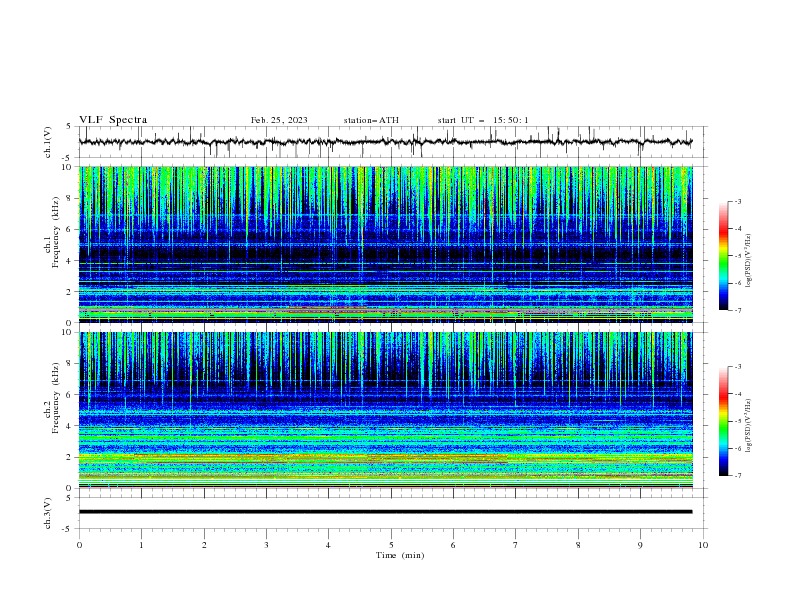
Task: Click the "-7" label on ch.1 color bar
Action: (x=738, y=311)
